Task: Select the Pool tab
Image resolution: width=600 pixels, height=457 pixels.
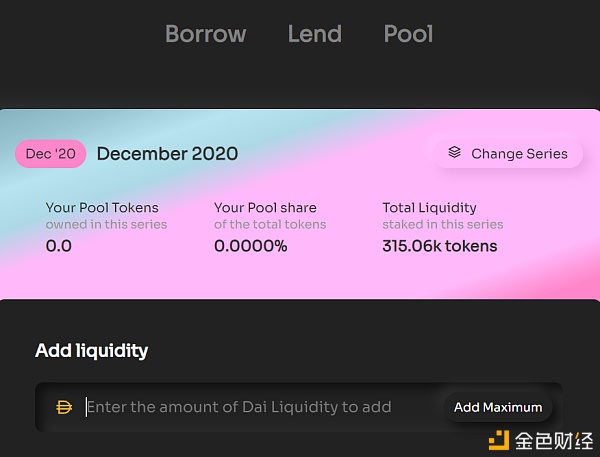Action: point(408,34)
